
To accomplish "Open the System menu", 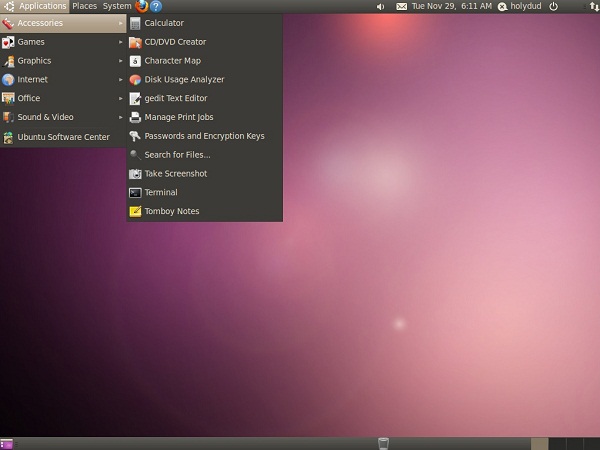I will tap(116, 6).
